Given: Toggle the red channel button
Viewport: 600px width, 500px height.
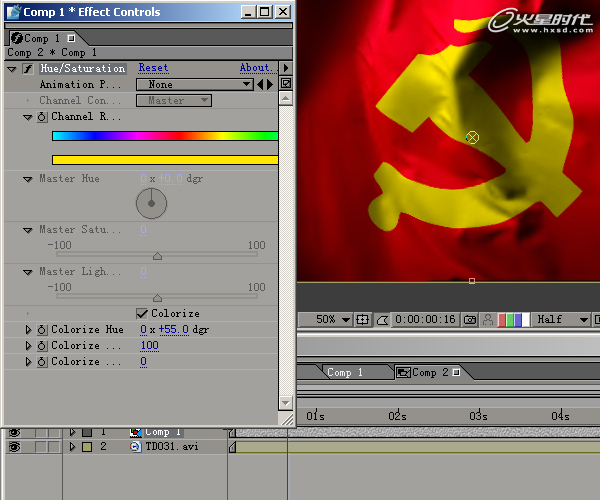Looking at the screenshot, I should 502,320.
